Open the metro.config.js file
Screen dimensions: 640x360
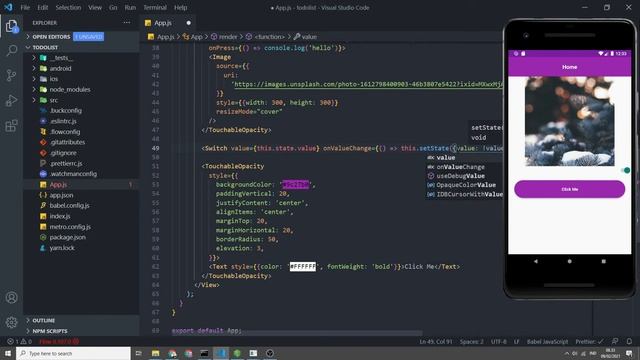pyautogui.click(x=70, y=227)
